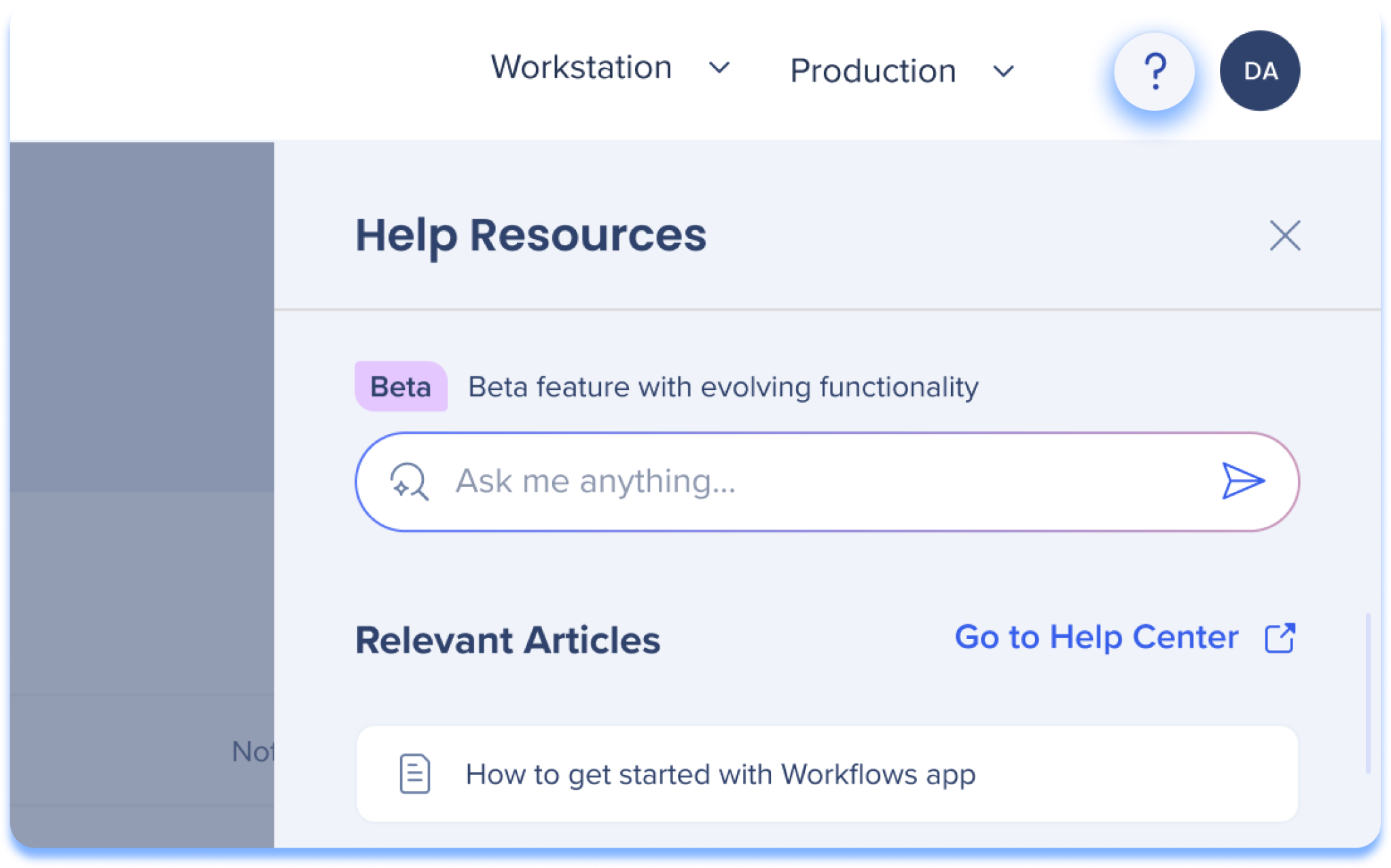Screen dimensions: 1391x868
Task: Click the 'Beta feature with evolving functionality' text
Action: (x=723, y=387)
